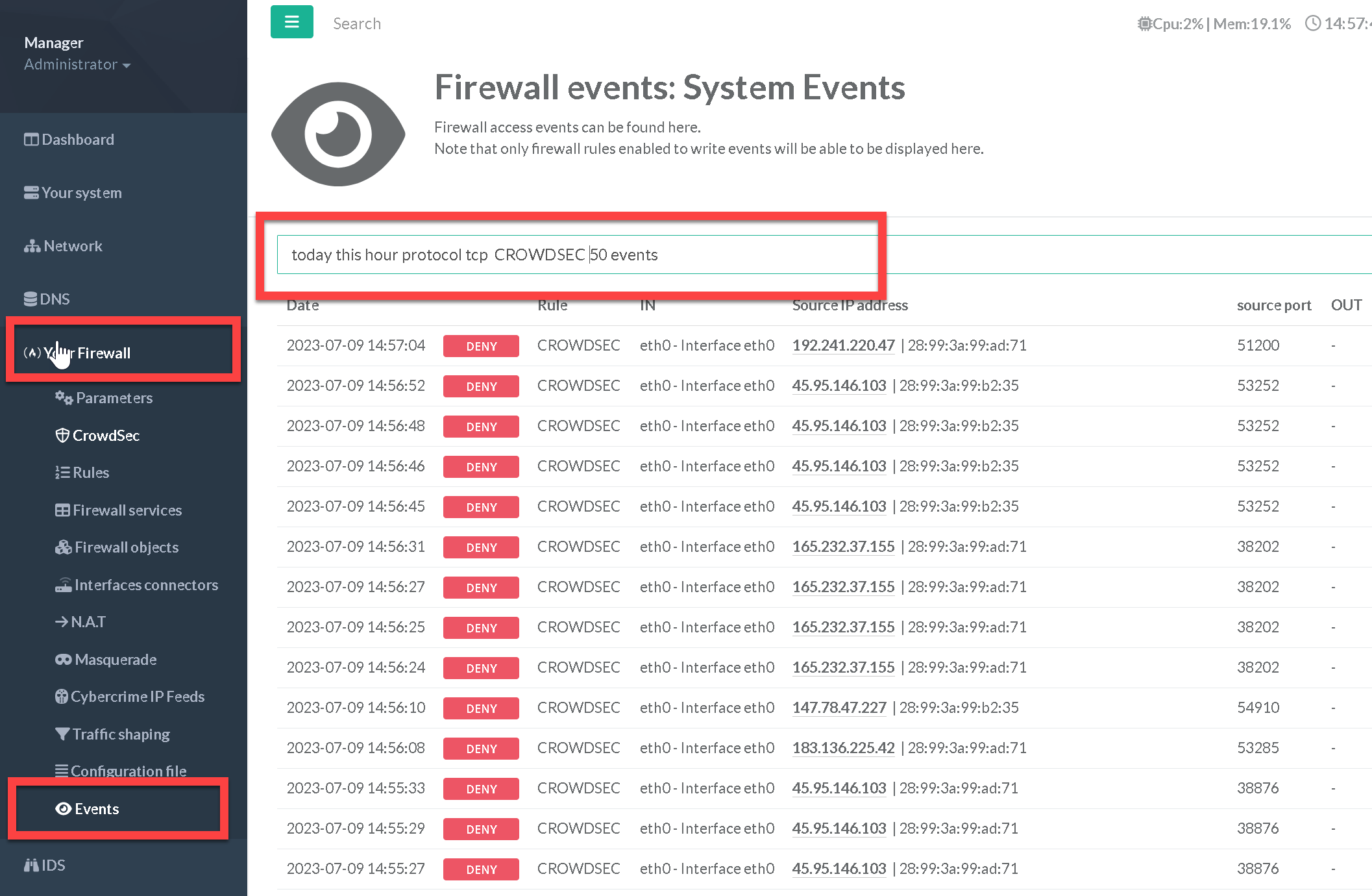Click source IP 147.78.47.227 link
Screen dimensions: 1372x896
click(x=839, y=708)
